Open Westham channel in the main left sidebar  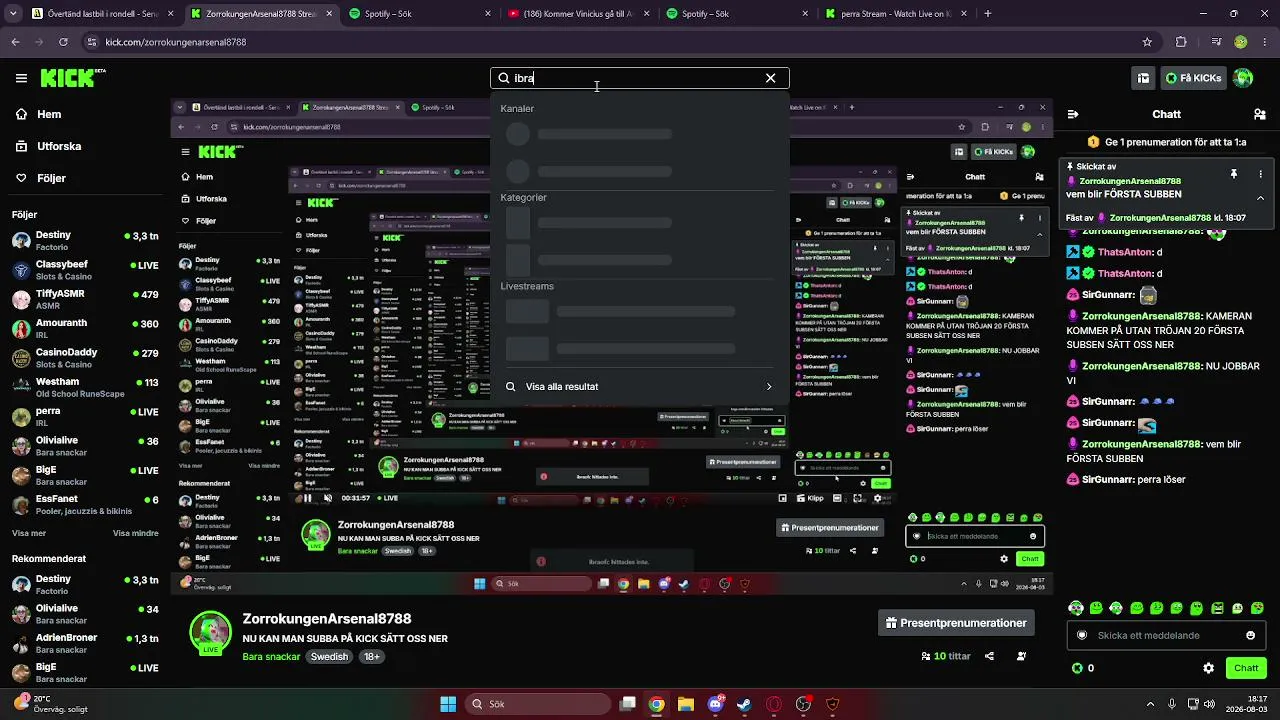coord(85,387)
